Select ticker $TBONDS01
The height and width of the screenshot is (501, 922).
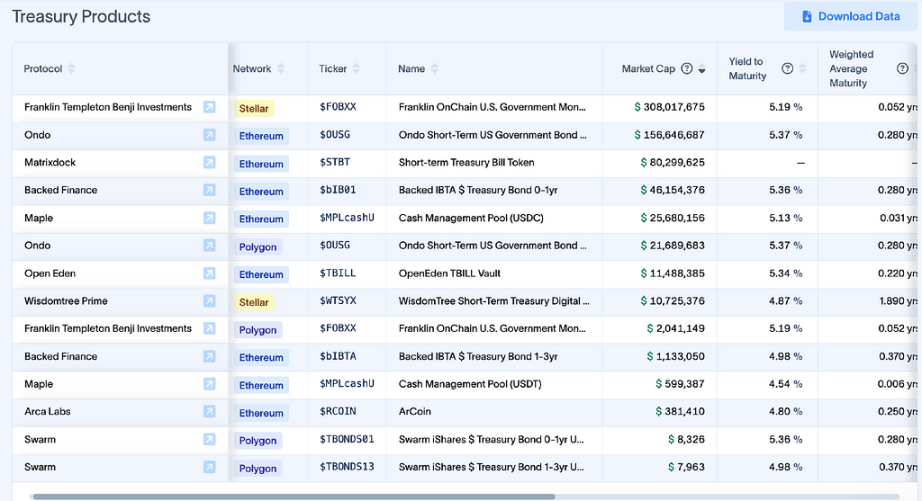347,439
